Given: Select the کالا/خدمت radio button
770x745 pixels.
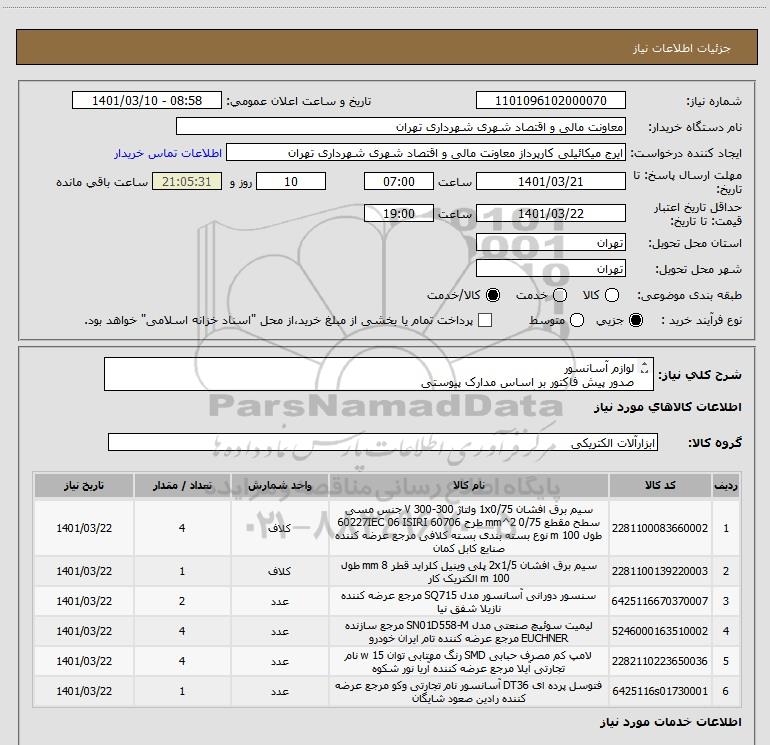Looking at the screenshot, I should pyautogui.click(x=493, y=295).
